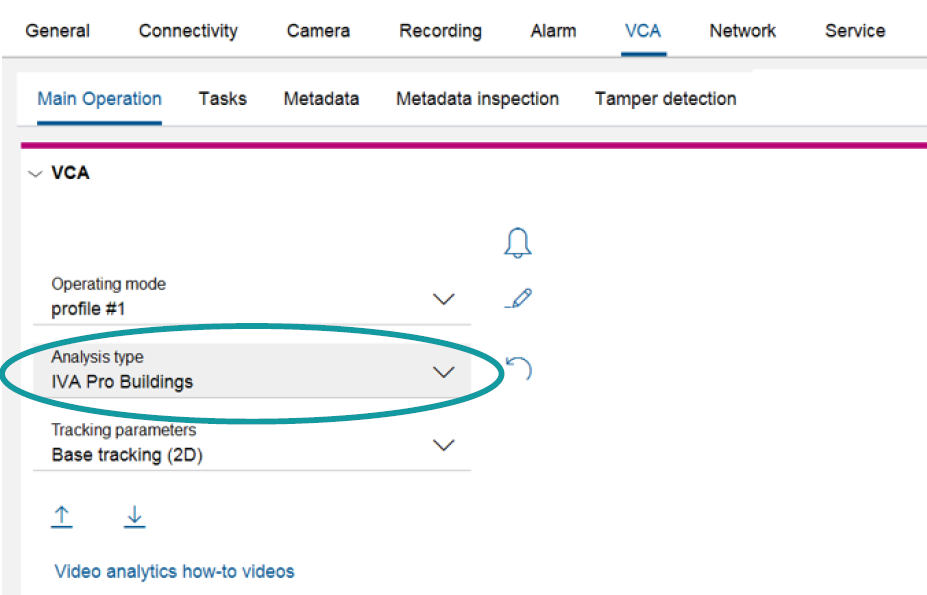Open the Alarm settings tab
This screenshot has height=595, width=927.
coord(553,31)
